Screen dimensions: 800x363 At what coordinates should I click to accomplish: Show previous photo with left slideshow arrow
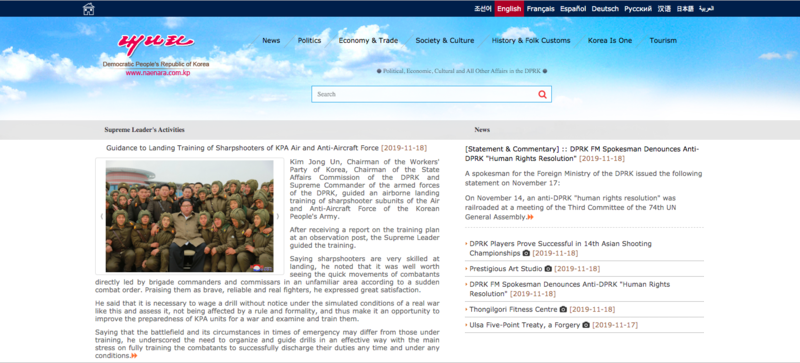coord(102,216)
